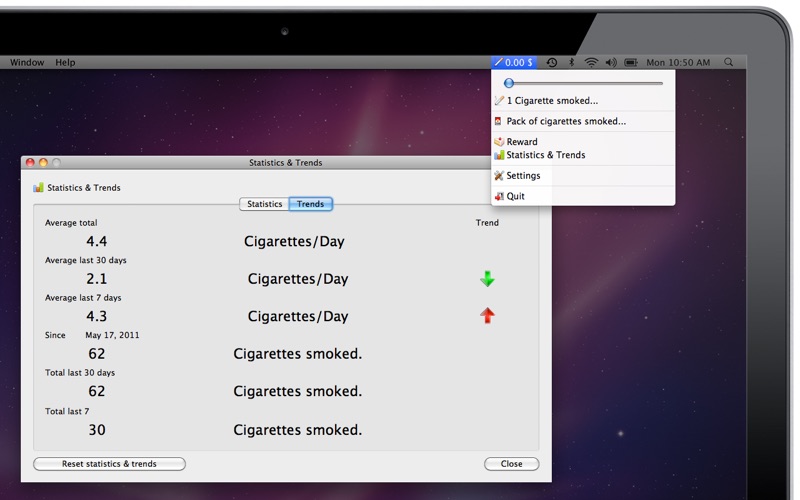Click the Bluetooth status icon
Screen dimensions: 800x500
571,62
